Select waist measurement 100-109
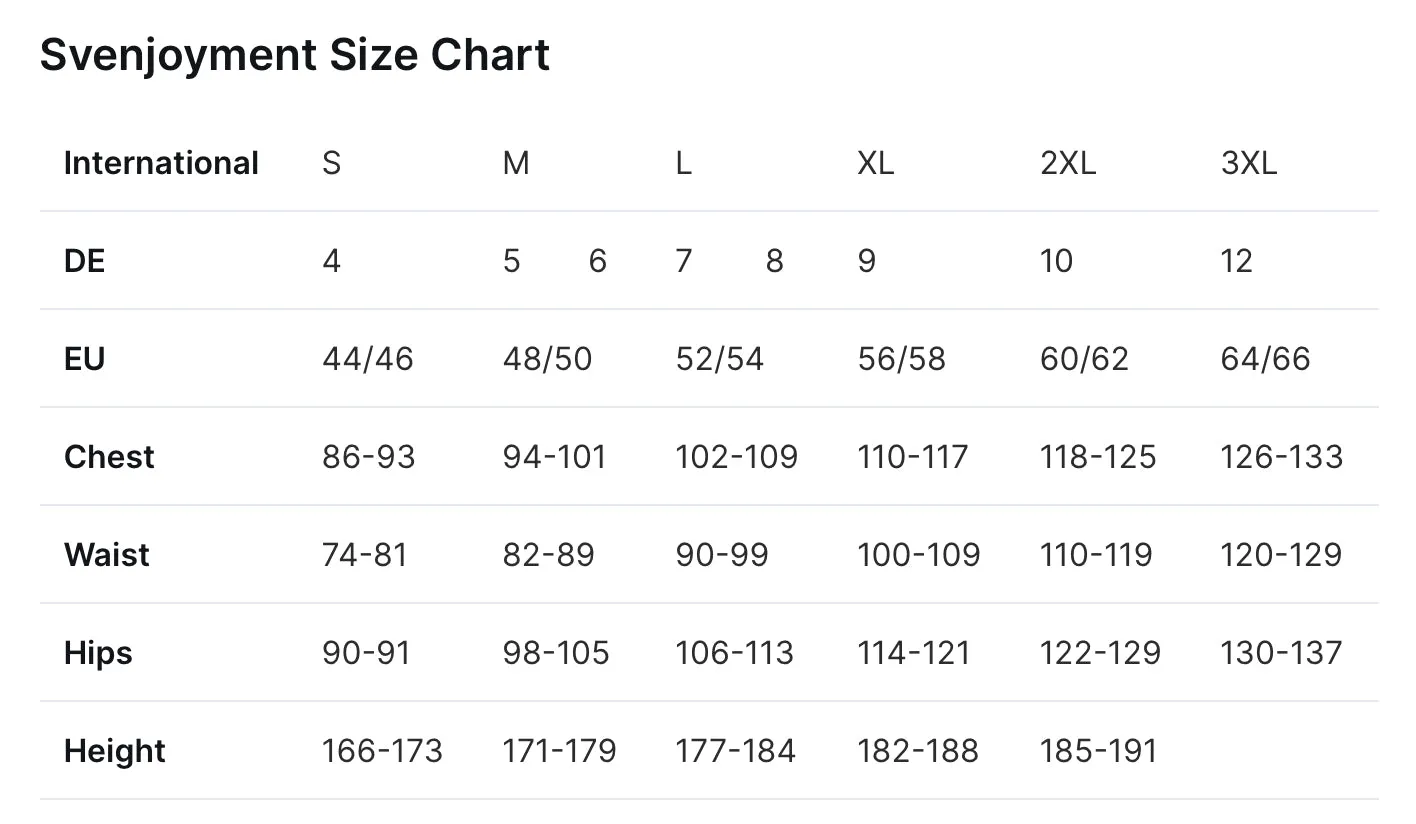Image resolution: width=1416 pixels, height=824 pixels. tap(919, 555)
